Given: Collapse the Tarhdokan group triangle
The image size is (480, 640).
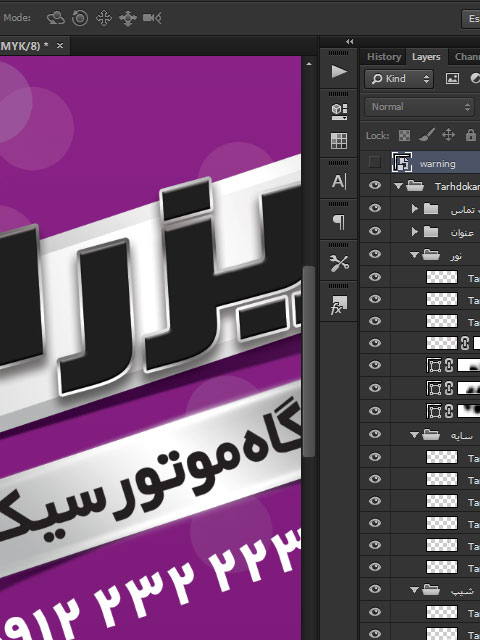Looking at the screenshot, I should [x=398, y=186].
